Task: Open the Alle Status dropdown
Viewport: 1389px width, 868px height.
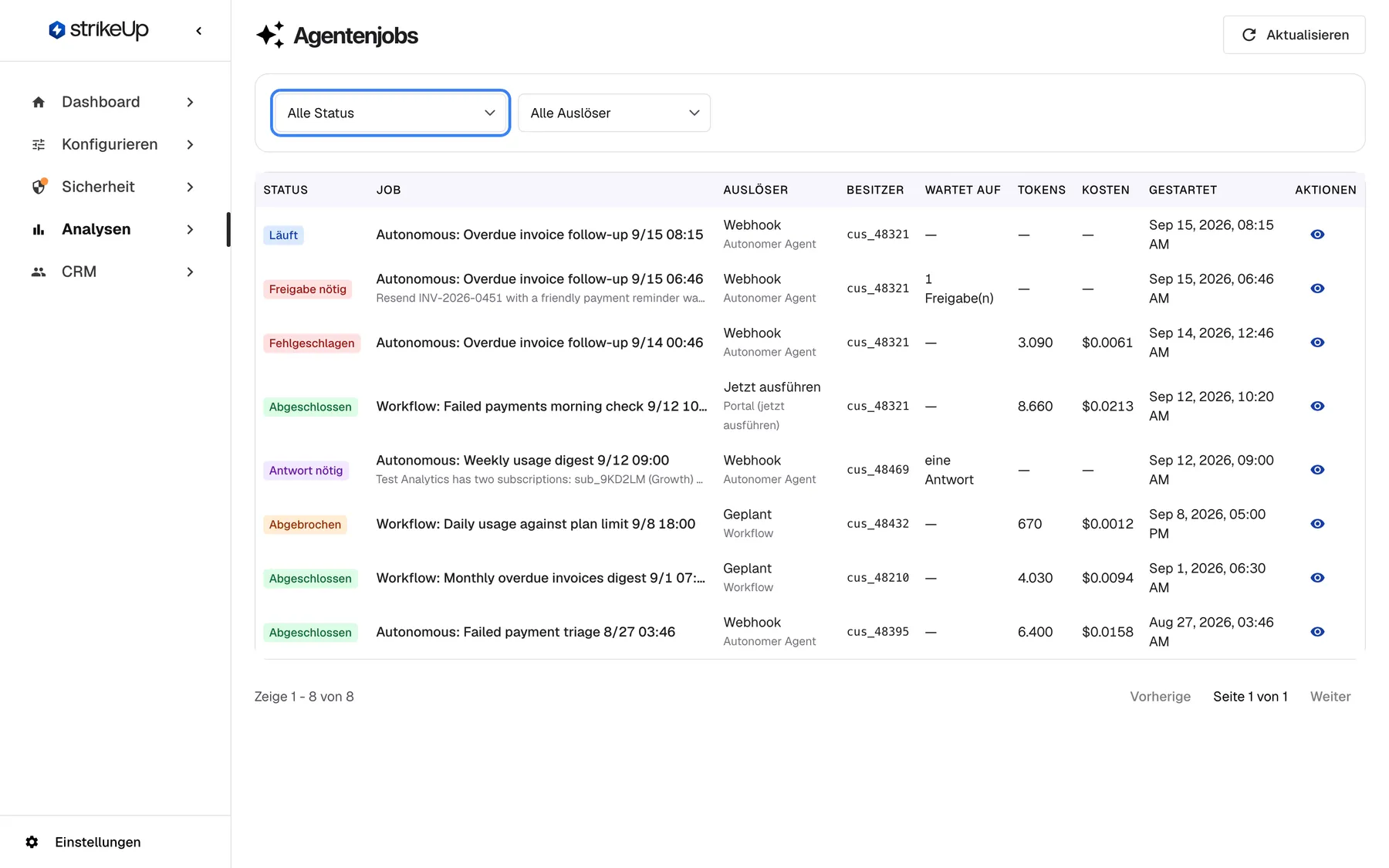Action: 390,113
